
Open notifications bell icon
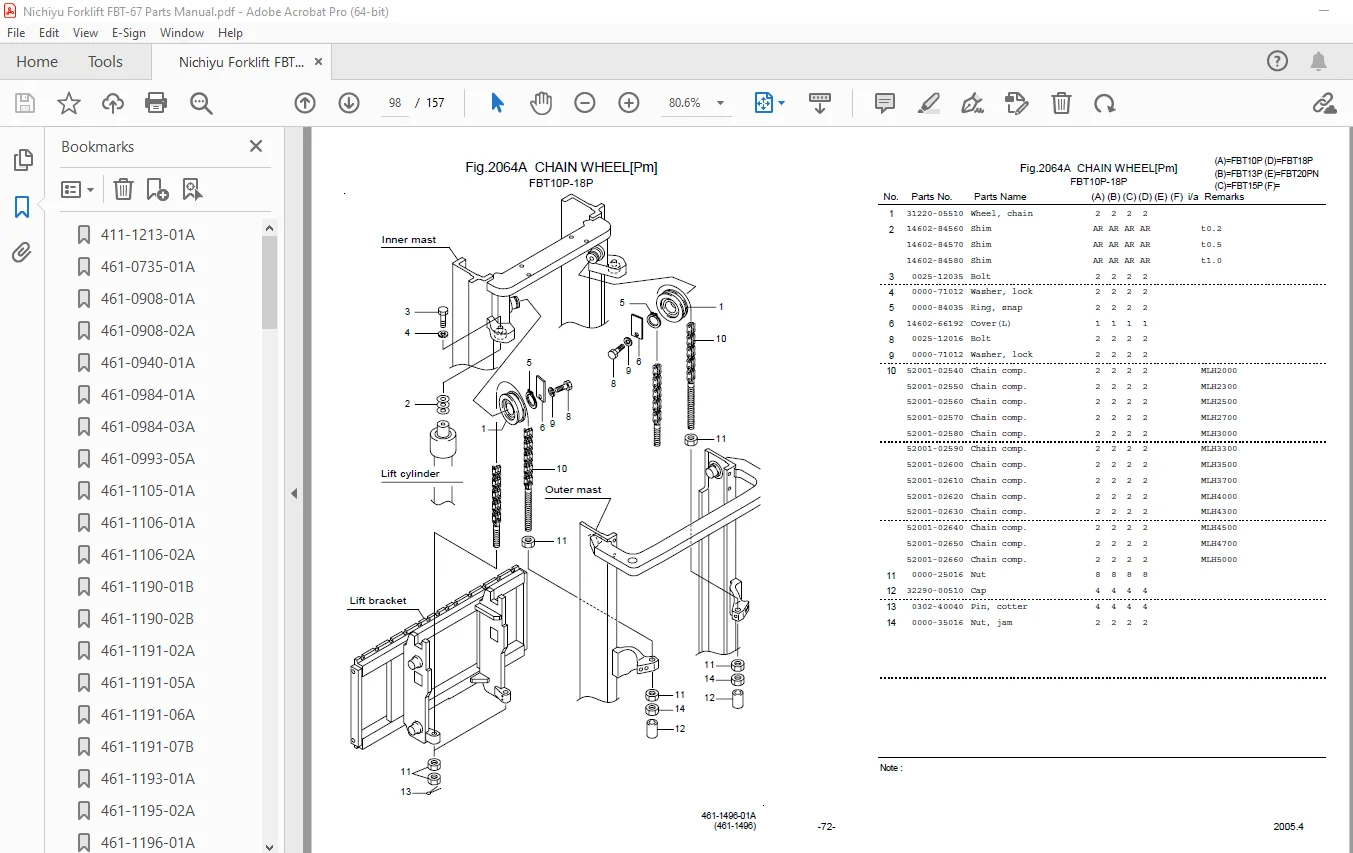(1320, 61)
